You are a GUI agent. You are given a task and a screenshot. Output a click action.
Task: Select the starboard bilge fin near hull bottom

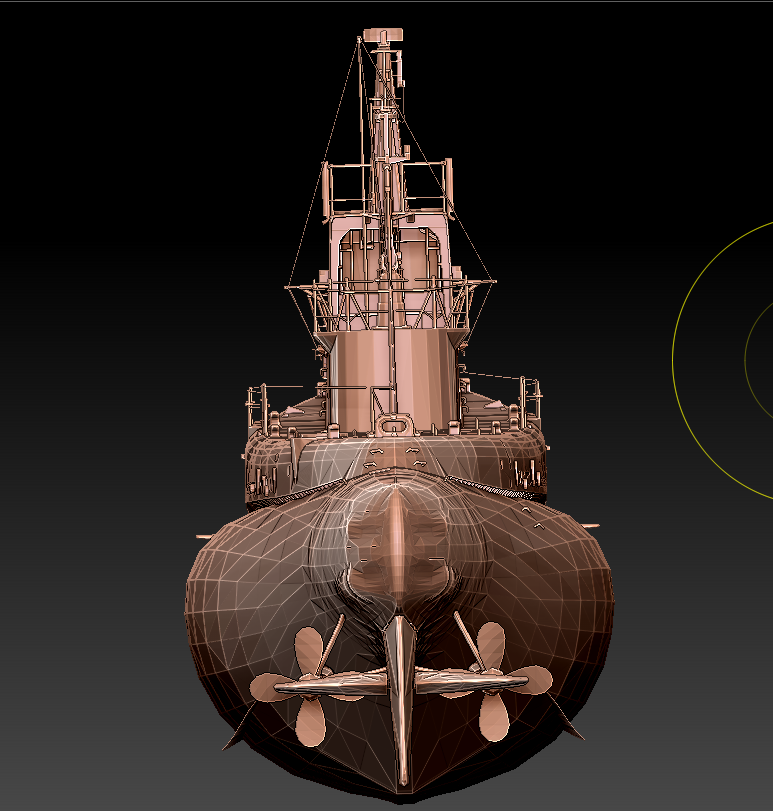click(568, 720)
